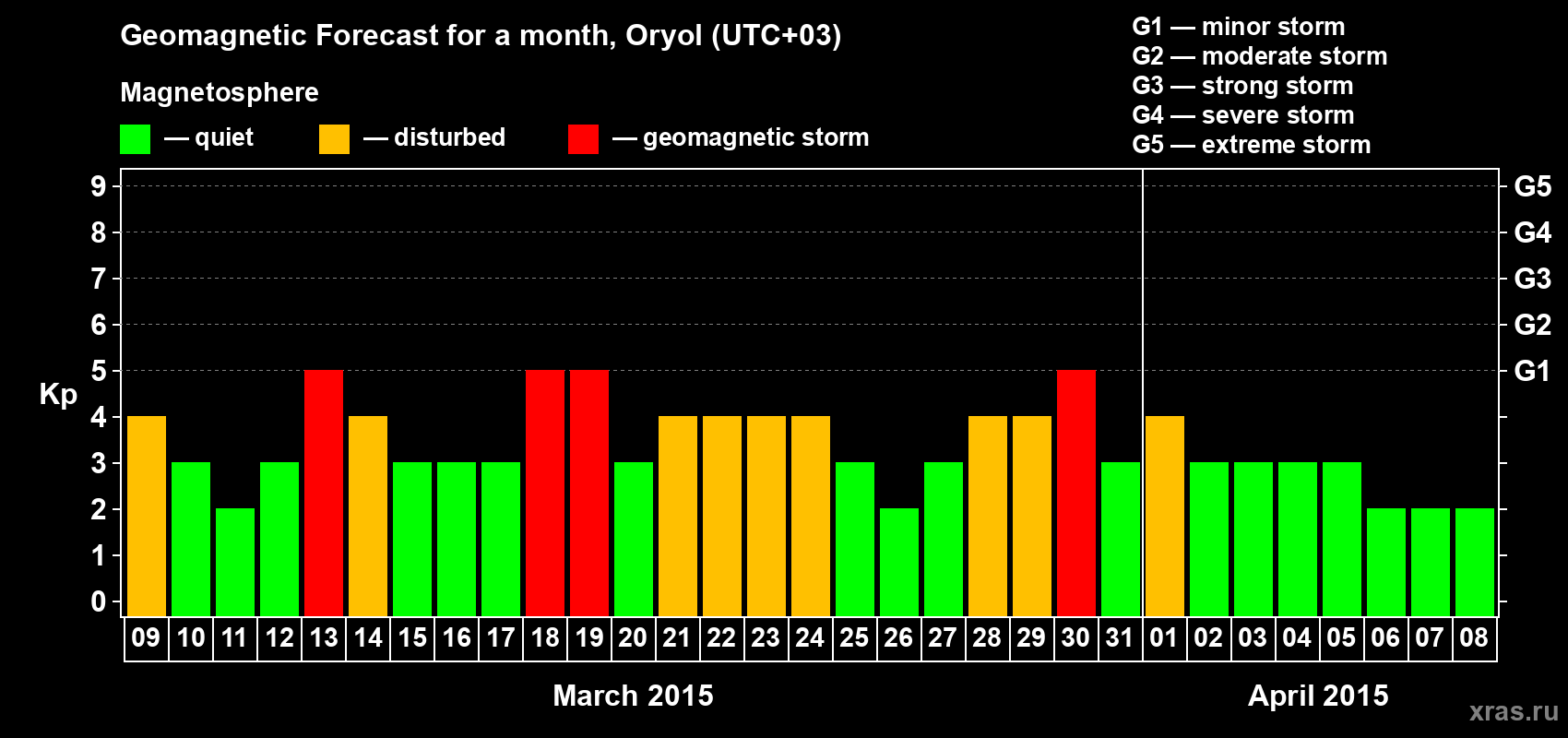1568x738 pixels.
Task: Click the 'Kp' axis title
Action: (58, 395)
